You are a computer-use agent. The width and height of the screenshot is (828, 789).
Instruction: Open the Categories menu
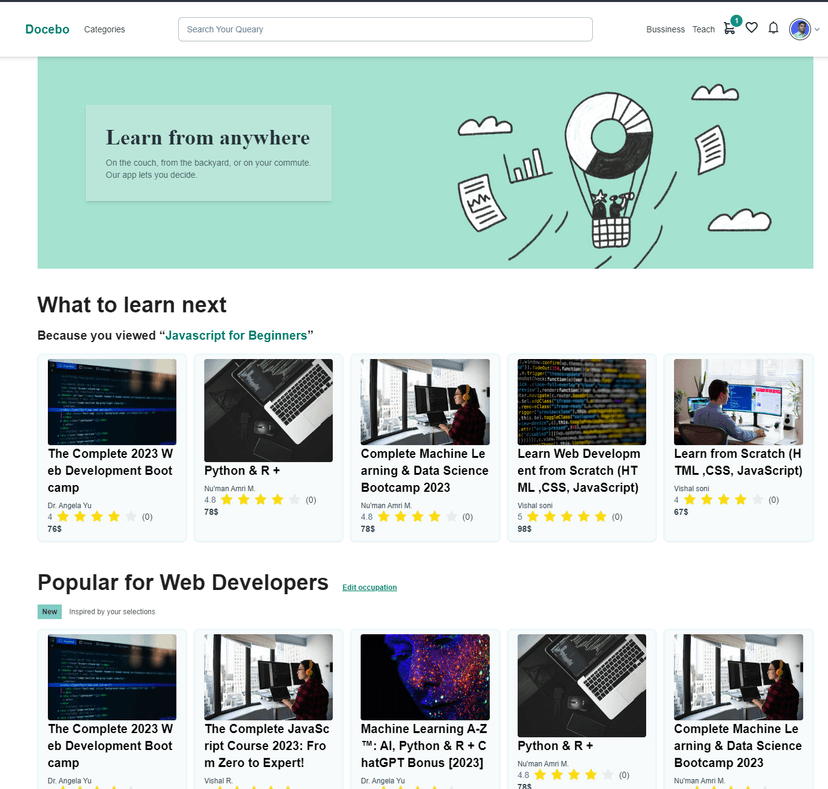tap(104, 30)
